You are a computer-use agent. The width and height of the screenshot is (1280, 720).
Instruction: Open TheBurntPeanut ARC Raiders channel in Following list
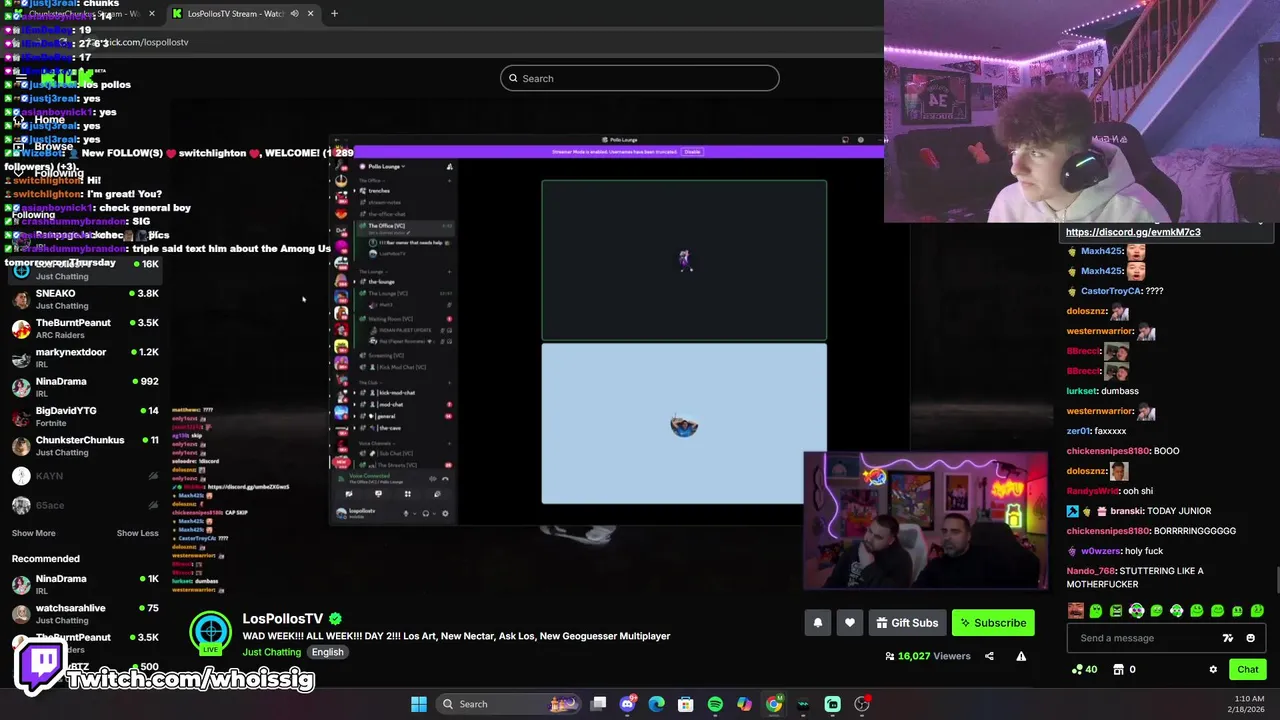click(x=85, y=328)
